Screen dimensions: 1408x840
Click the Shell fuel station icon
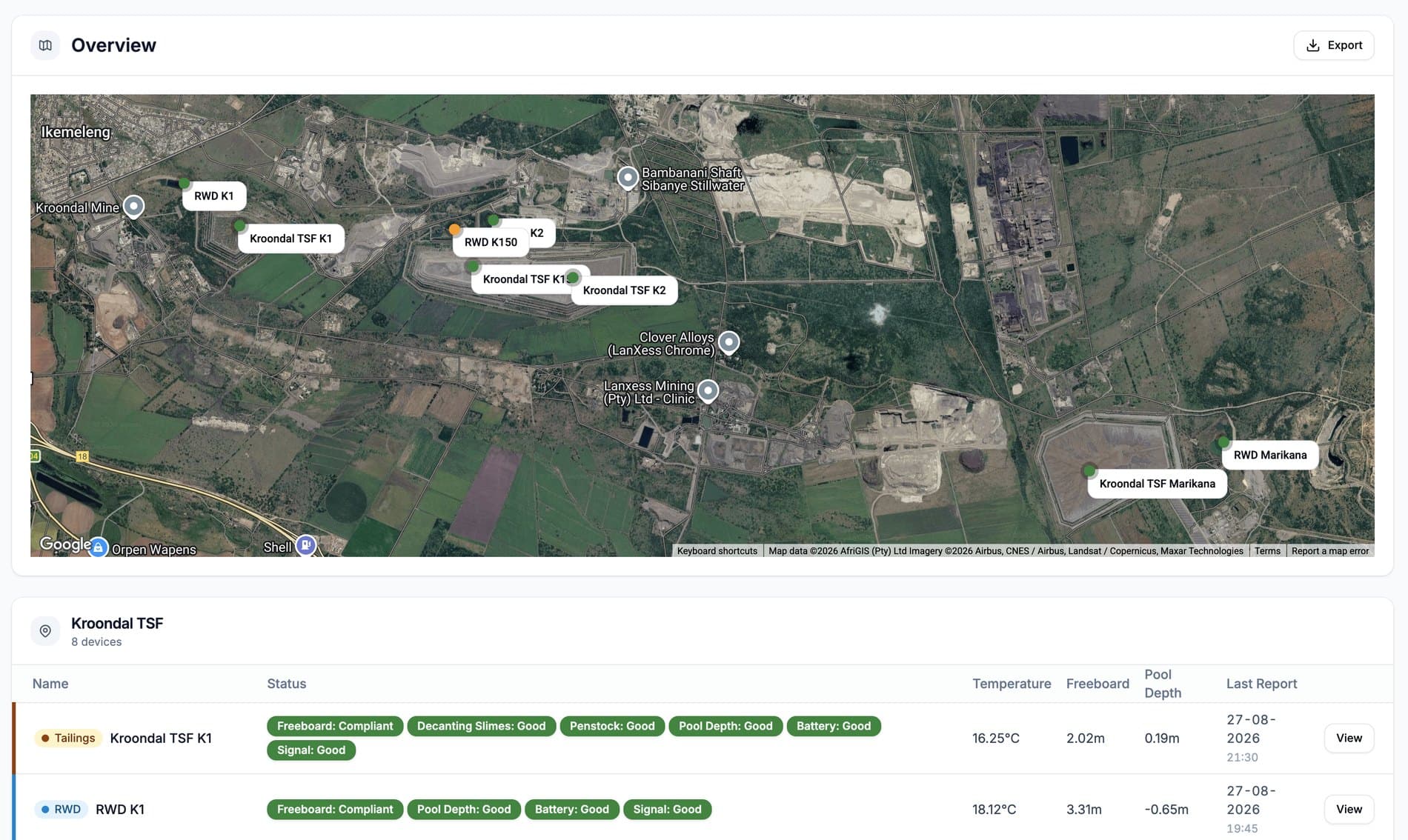pyautogui.click(x=305, y=545)
